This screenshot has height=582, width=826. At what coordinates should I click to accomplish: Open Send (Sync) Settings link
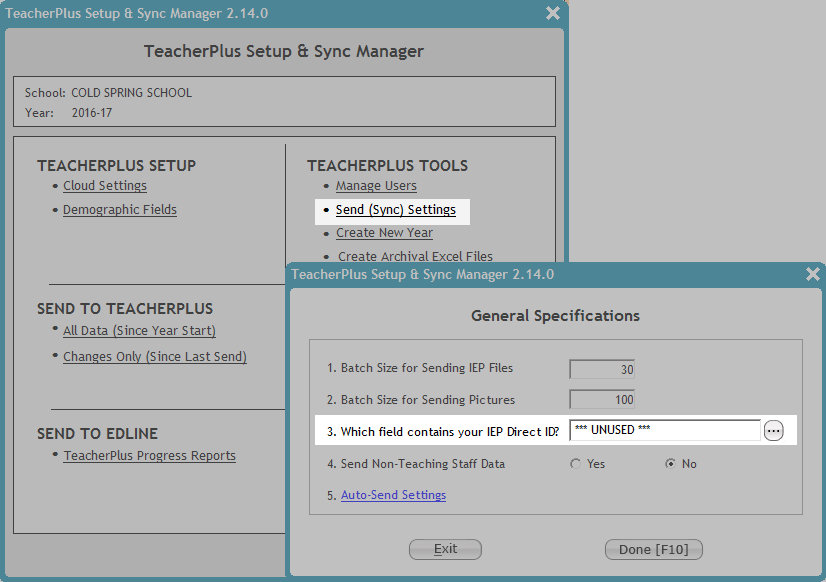[396, 210]
